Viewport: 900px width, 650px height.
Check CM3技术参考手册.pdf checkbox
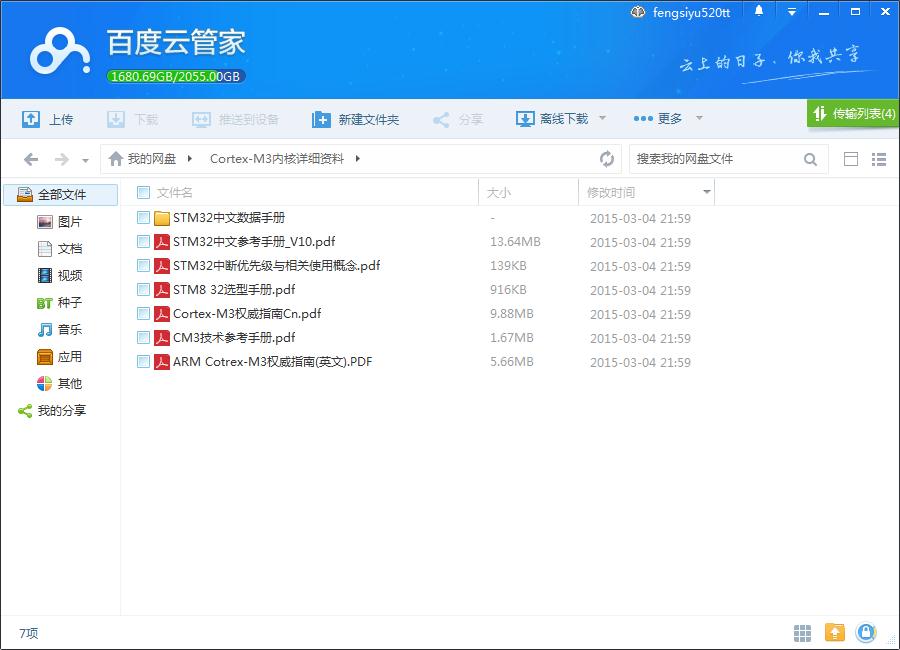143,338
